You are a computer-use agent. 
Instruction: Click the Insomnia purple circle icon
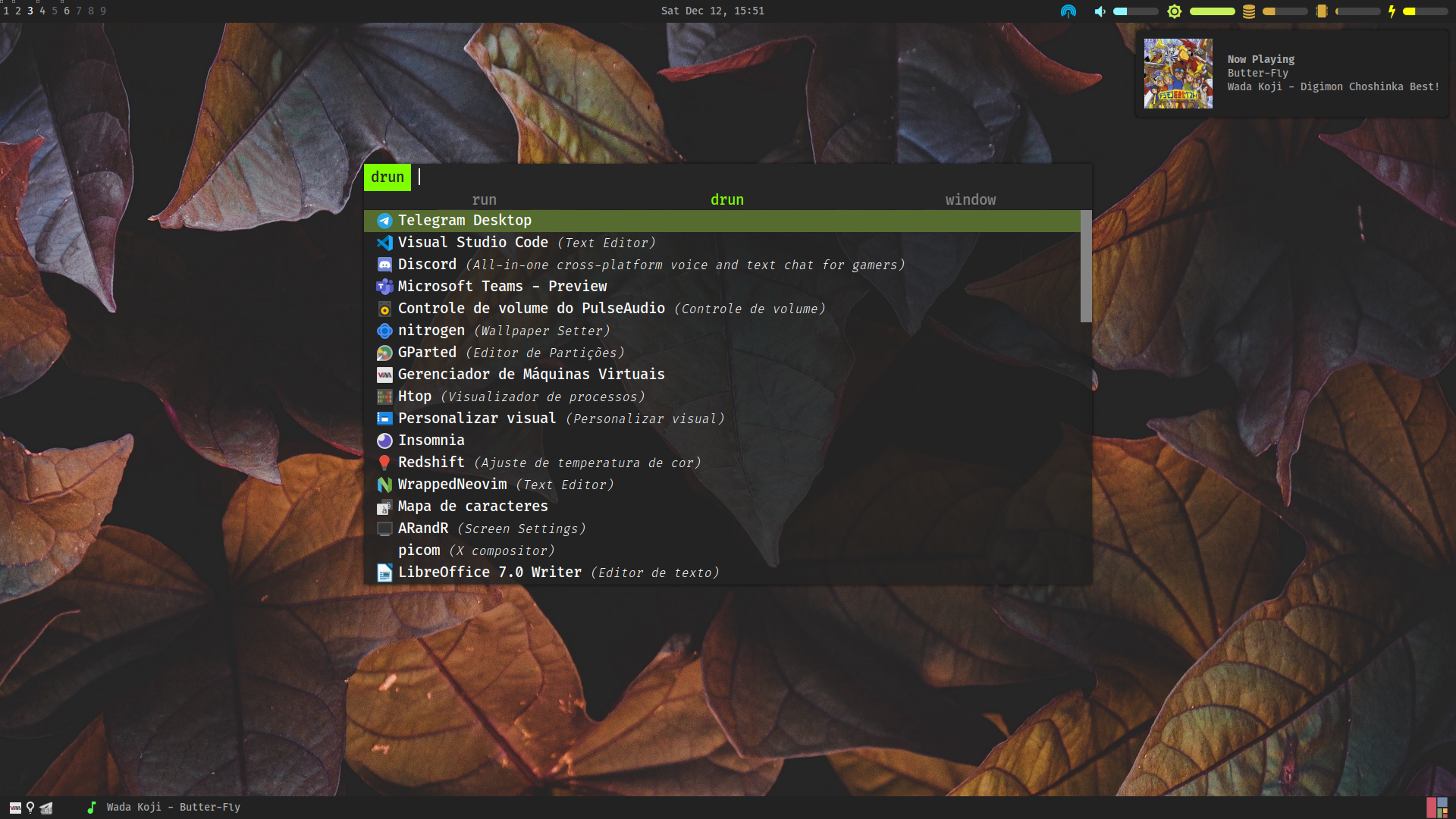coord(384,441)
